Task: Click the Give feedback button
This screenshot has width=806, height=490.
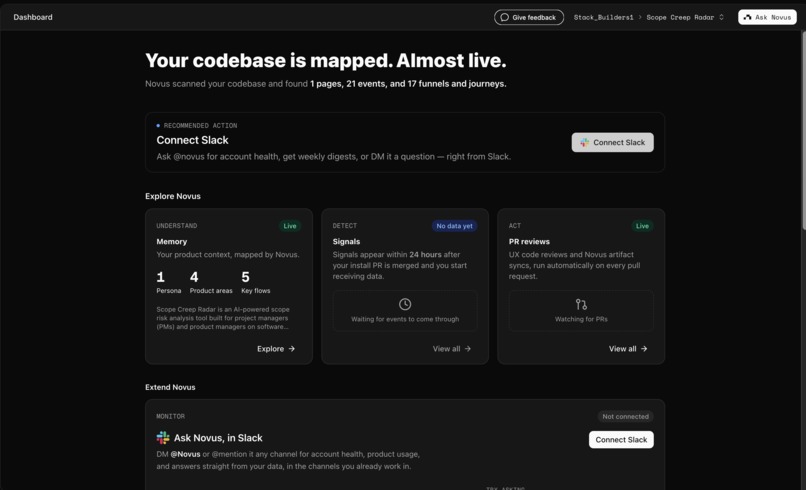Action: click(x=528, y=17)
